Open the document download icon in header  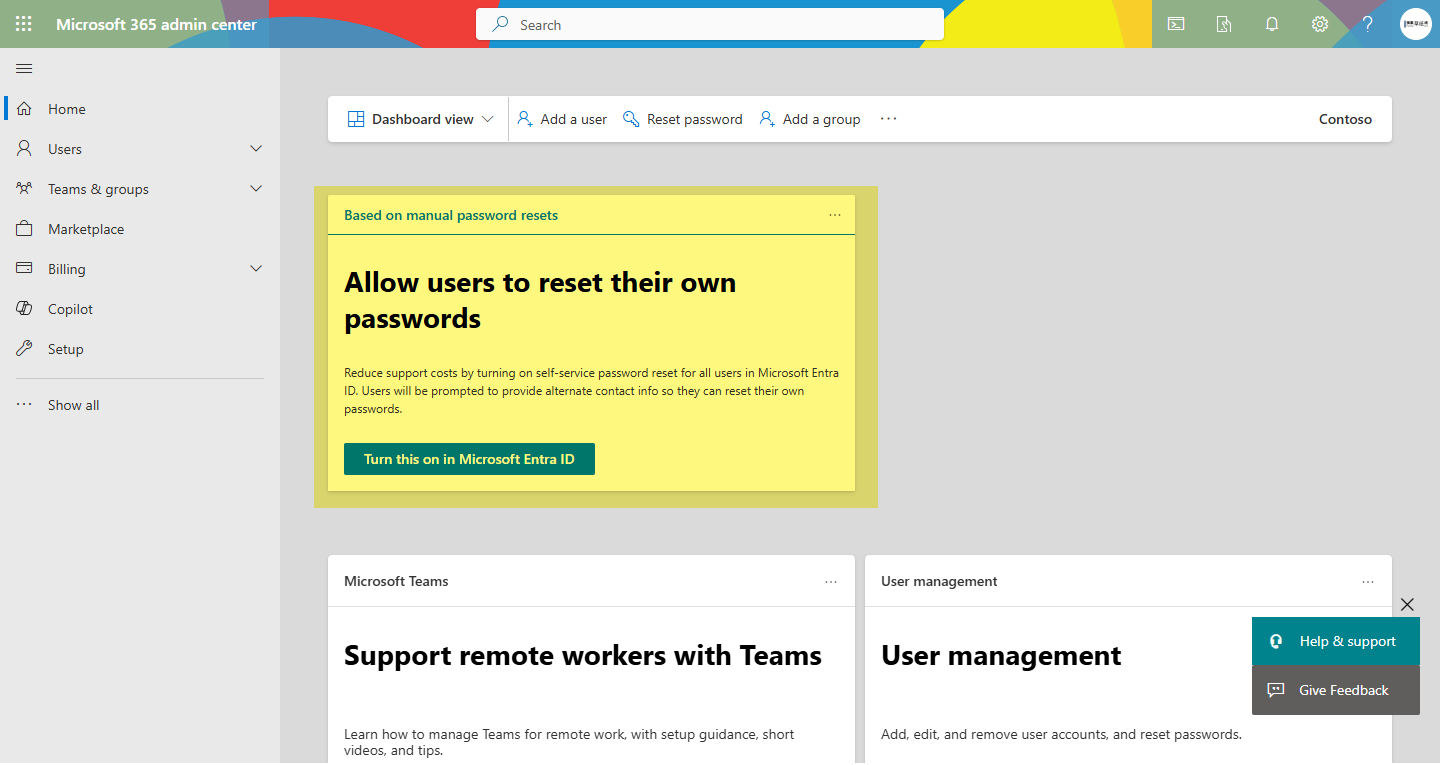point(1224,24)
